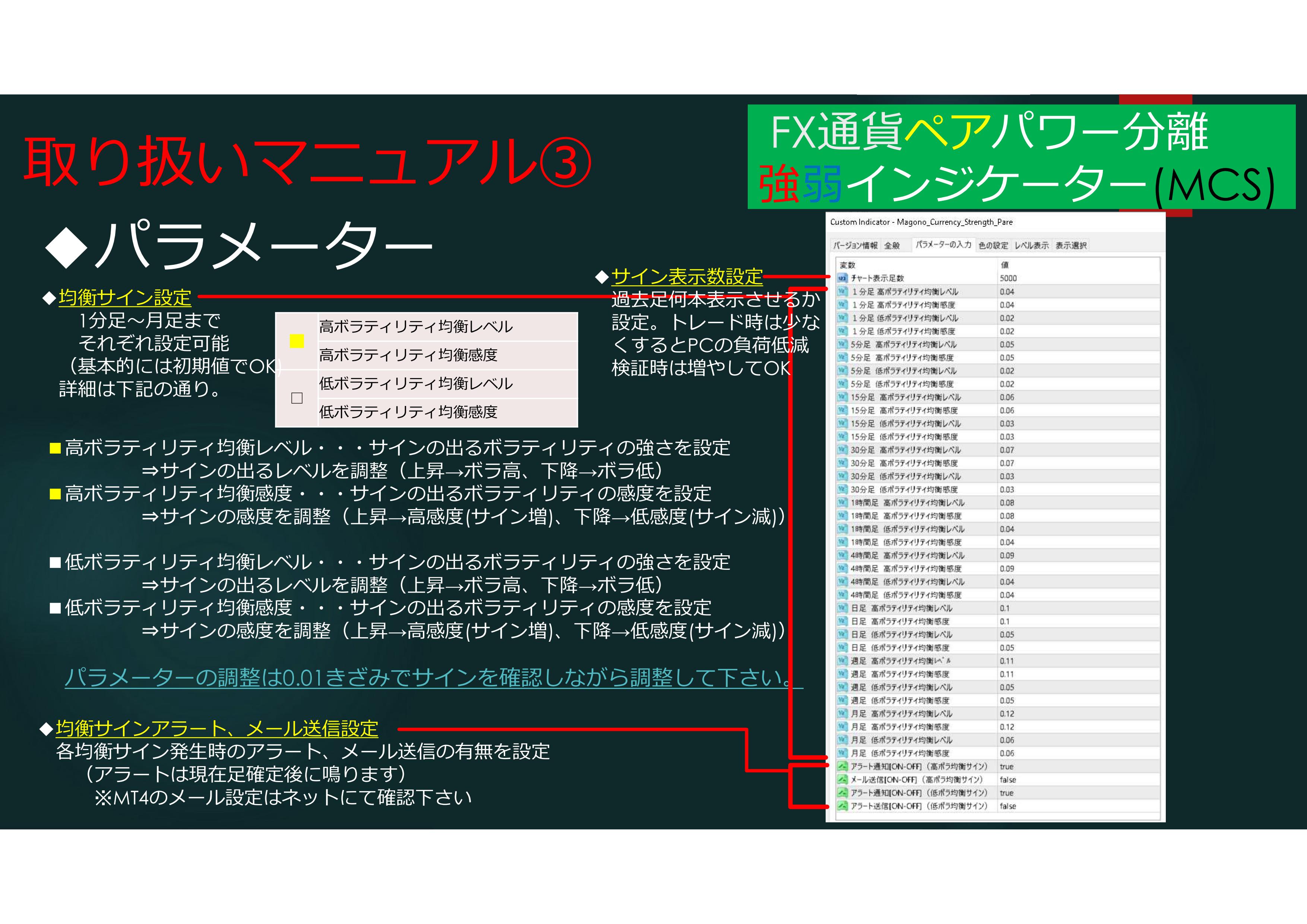Click the green bool icon for アラート通知 高ボラ均衡サイン
Viewport: 1307px width, 924px height.
coord(842,766)
